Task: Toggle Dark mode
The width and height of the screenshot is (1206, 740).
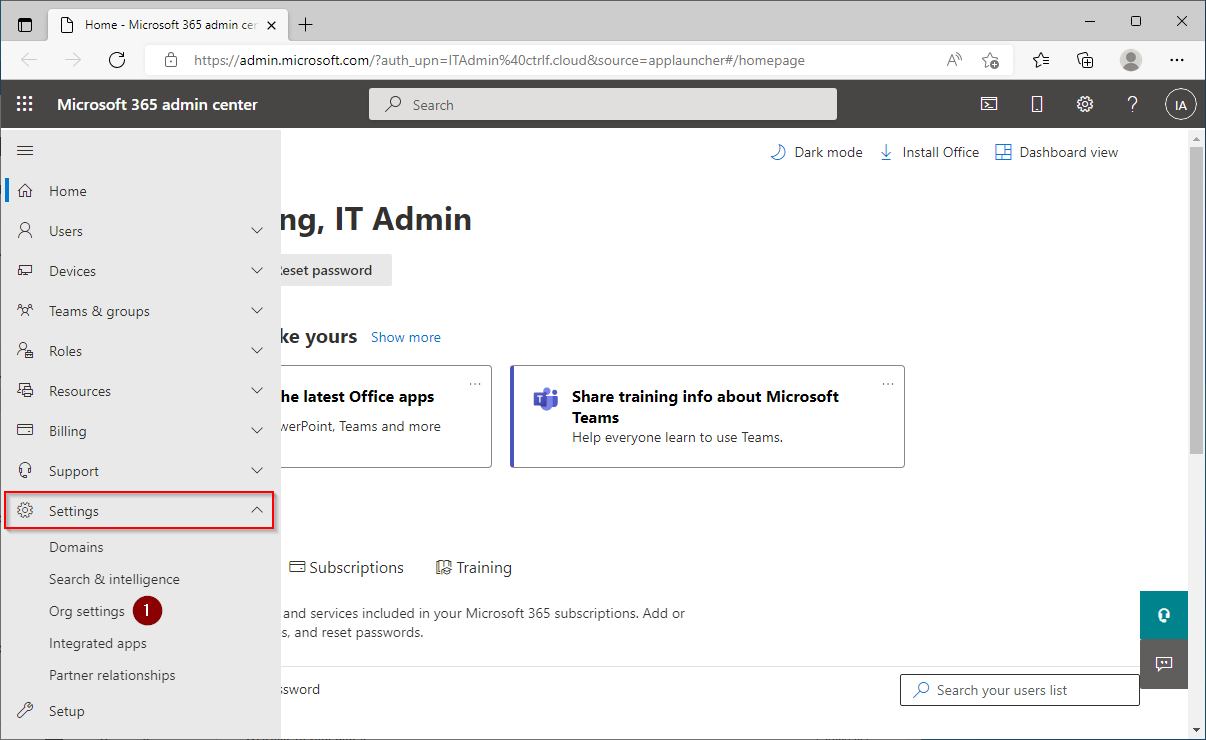Action: click(816, 152)
